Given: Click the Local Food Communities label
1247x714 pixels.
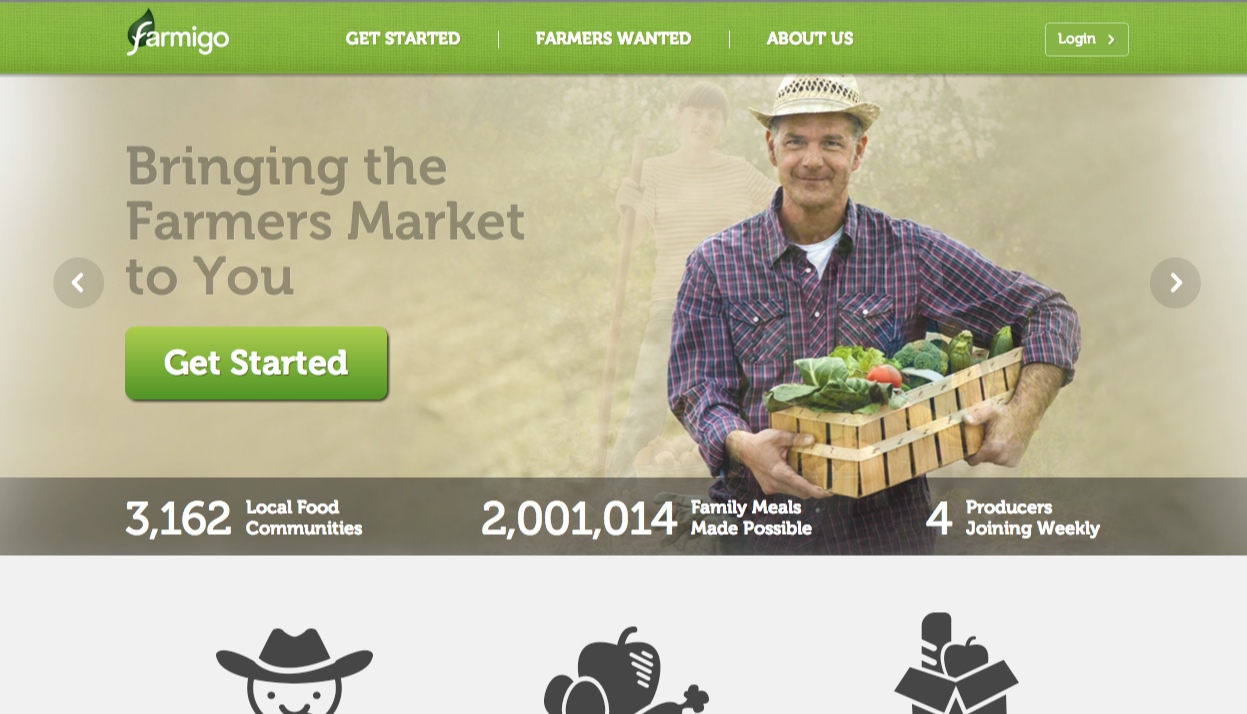Looking at the screenshot, I should [x=304, y=518].
